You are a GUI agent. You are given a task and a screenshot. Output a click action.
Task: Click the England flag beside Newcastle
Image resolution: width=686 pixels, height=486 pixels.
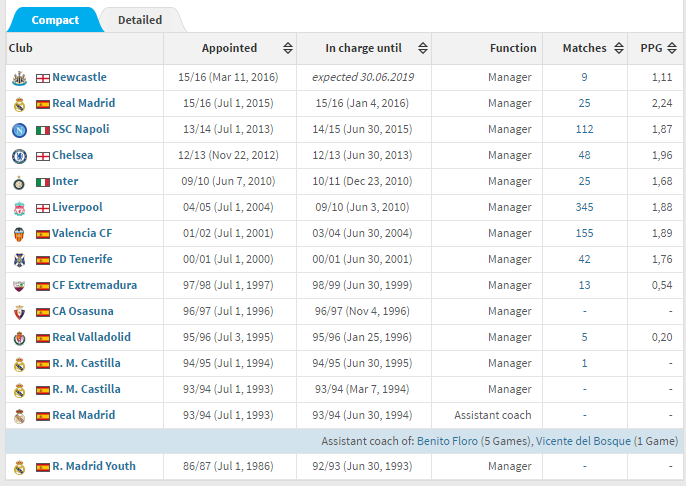(43, 78)
